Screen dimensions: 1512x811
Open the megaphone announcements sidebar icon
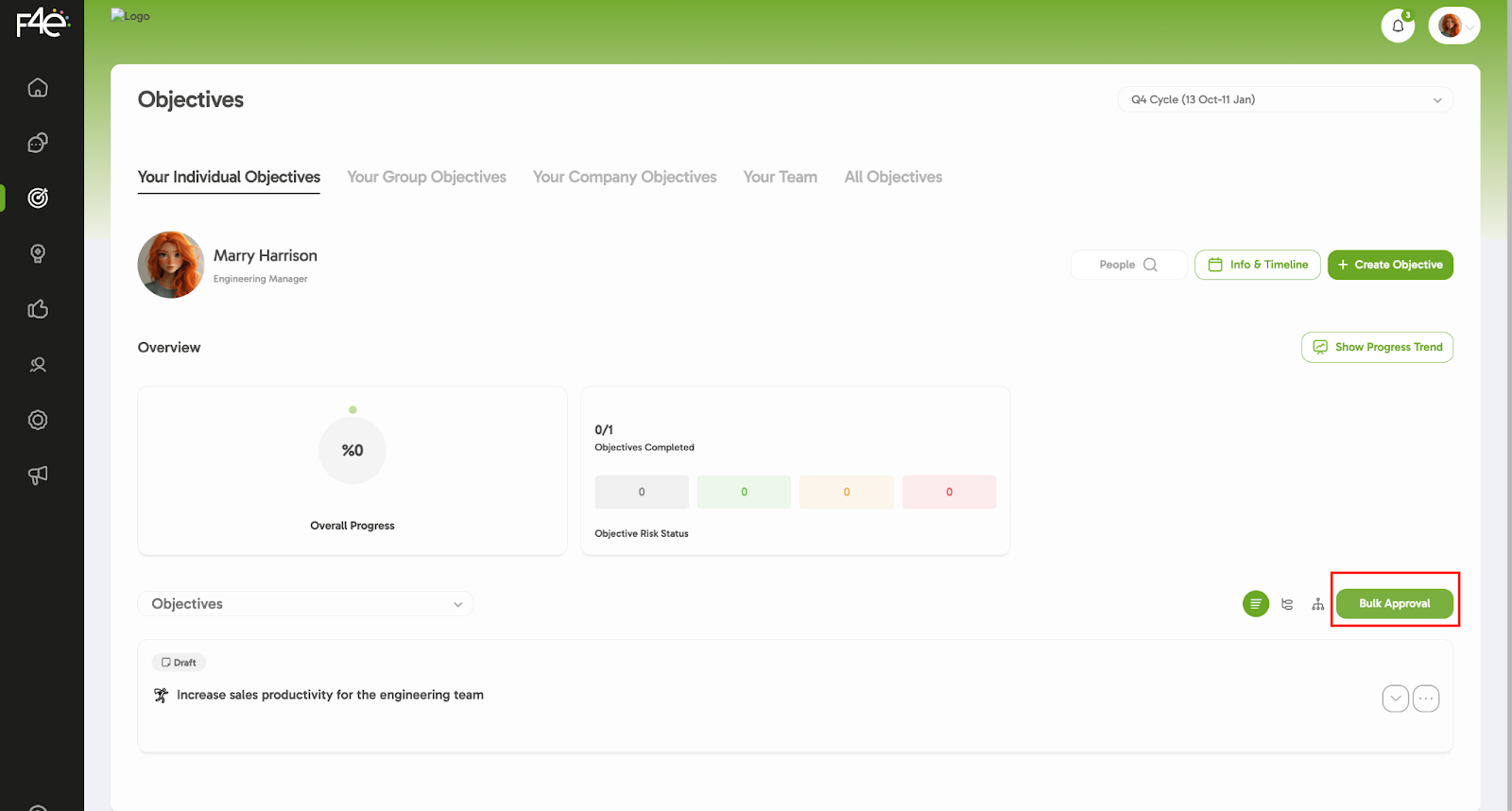[x=38, y=475]
